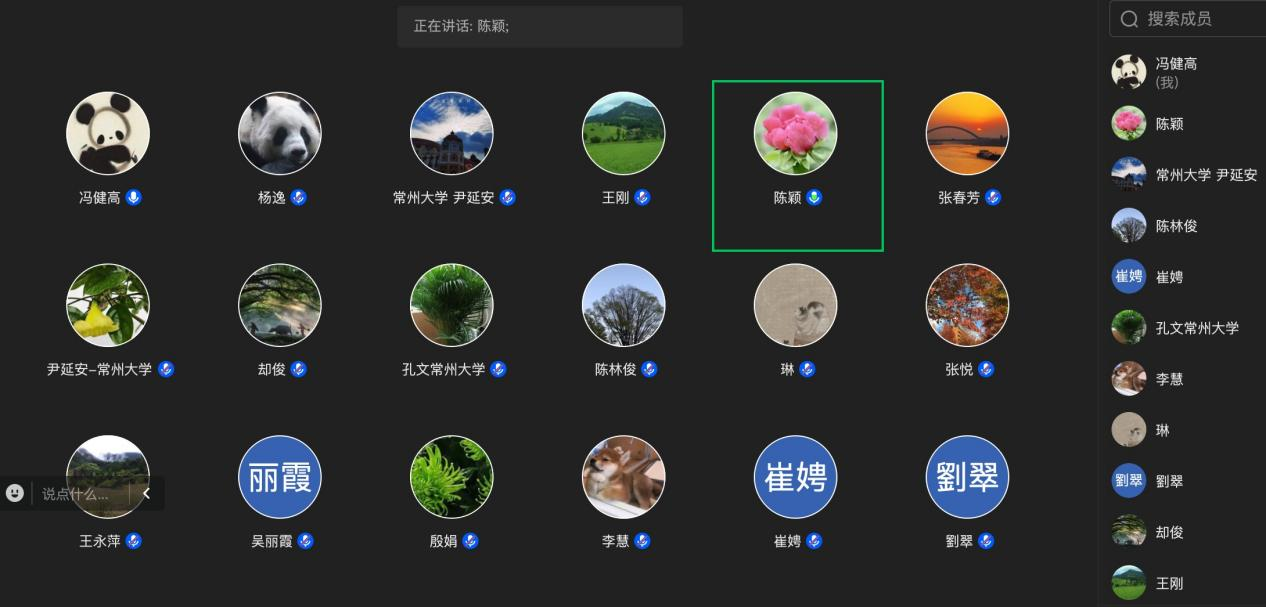
Task: Click the 说点什么 chat input box
Action: click(x=80, y=493)
